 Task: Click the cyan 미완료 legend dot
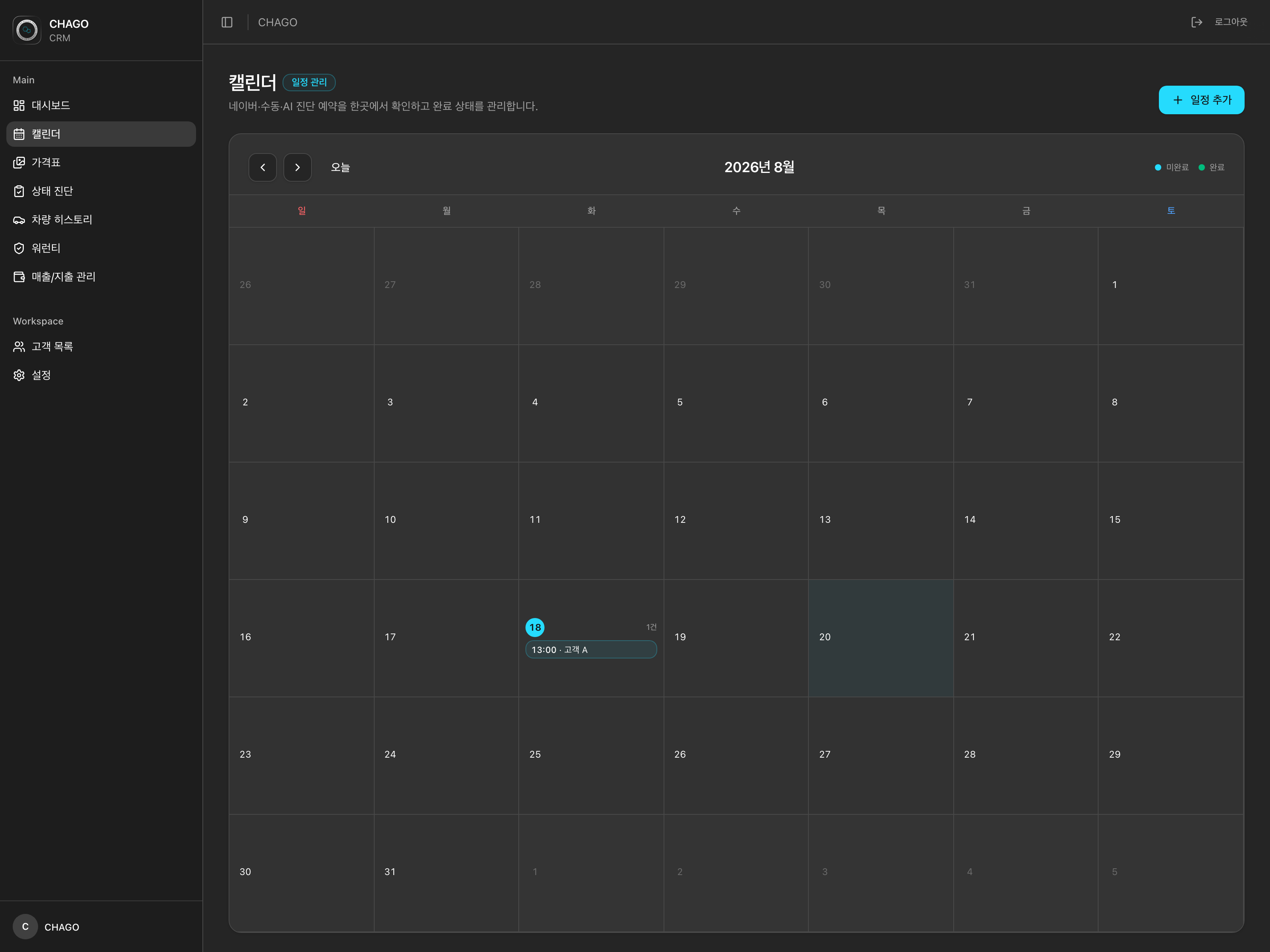[x=1158, y=167]
